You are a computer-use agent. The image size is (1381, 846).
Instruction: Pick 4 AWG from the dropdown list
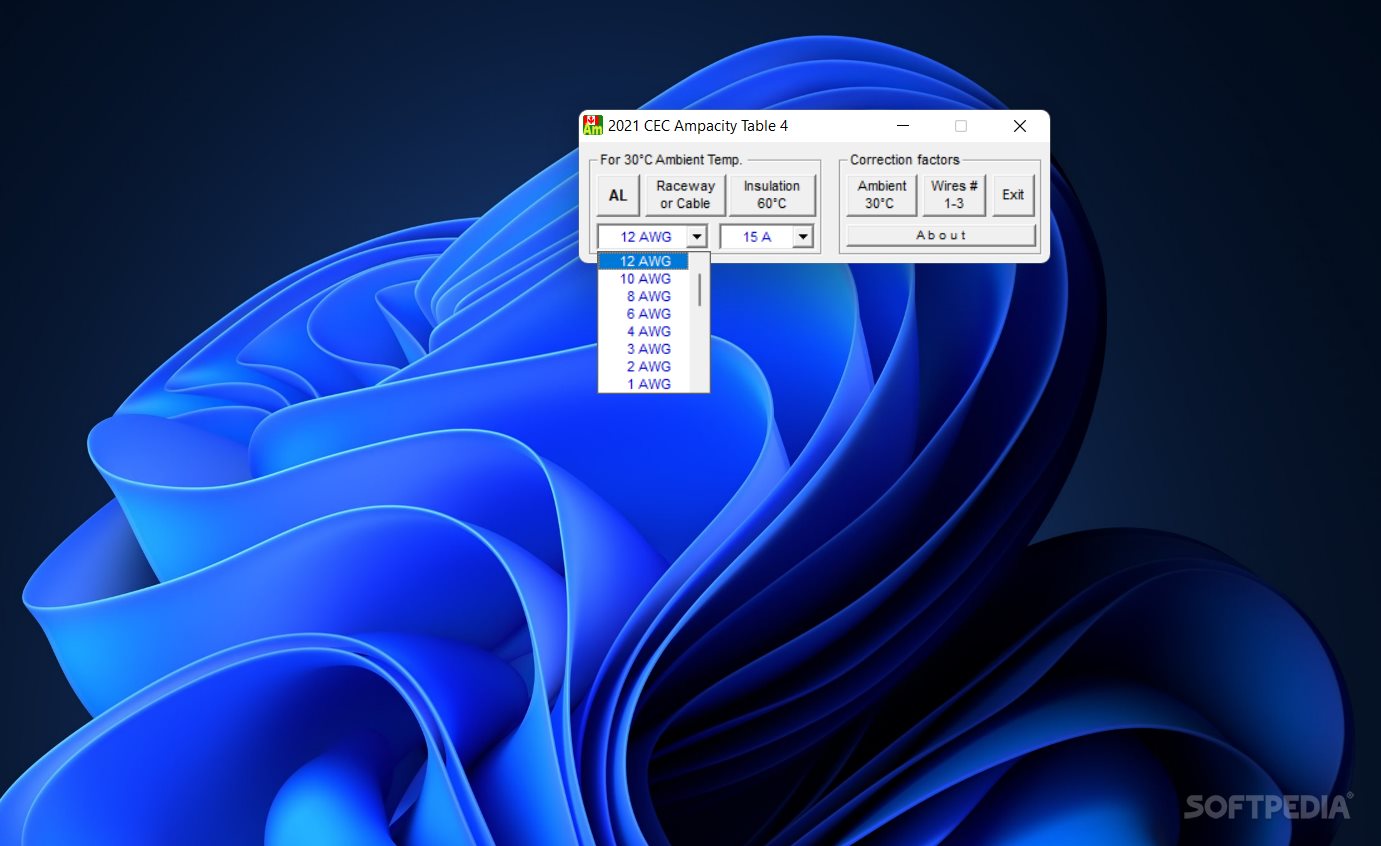coord(645,331)
